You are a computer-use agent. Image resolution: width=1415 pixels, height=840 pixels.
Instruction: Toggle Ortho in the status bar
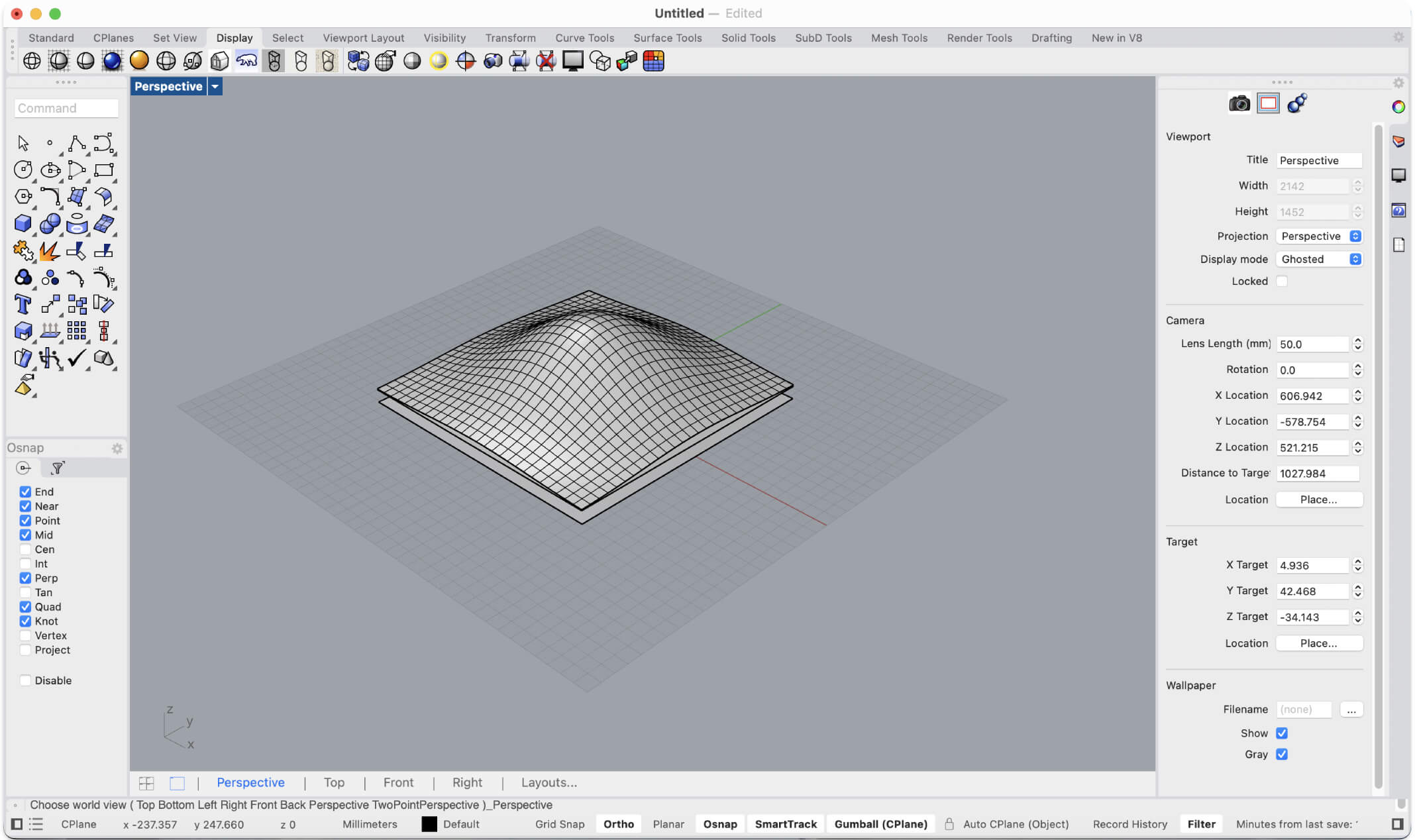pyautogui.click(x=618, y=824)
